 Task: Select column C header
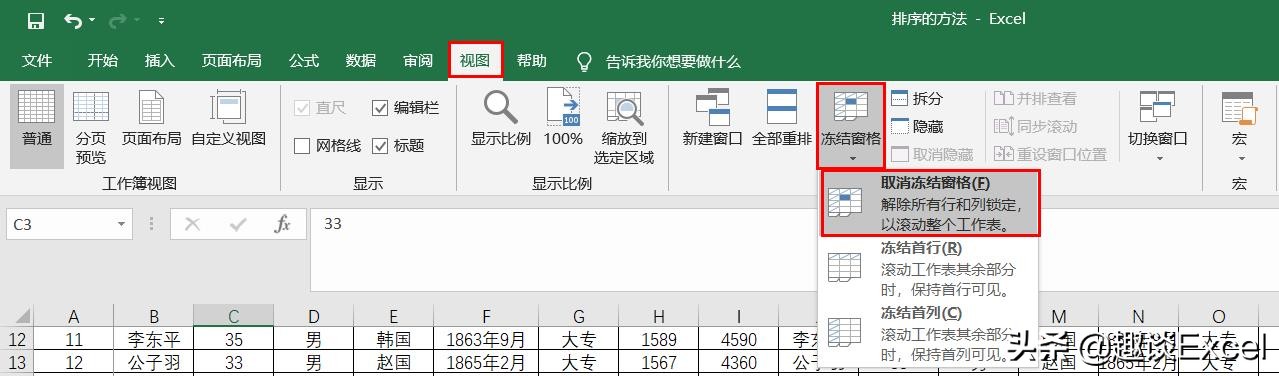pyautogui.click(x=233, y=315)
